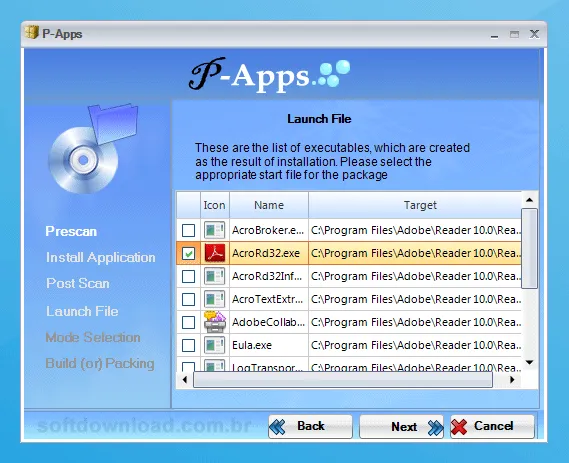
Task: Cancel the packaging wizard
Action: 492,426
